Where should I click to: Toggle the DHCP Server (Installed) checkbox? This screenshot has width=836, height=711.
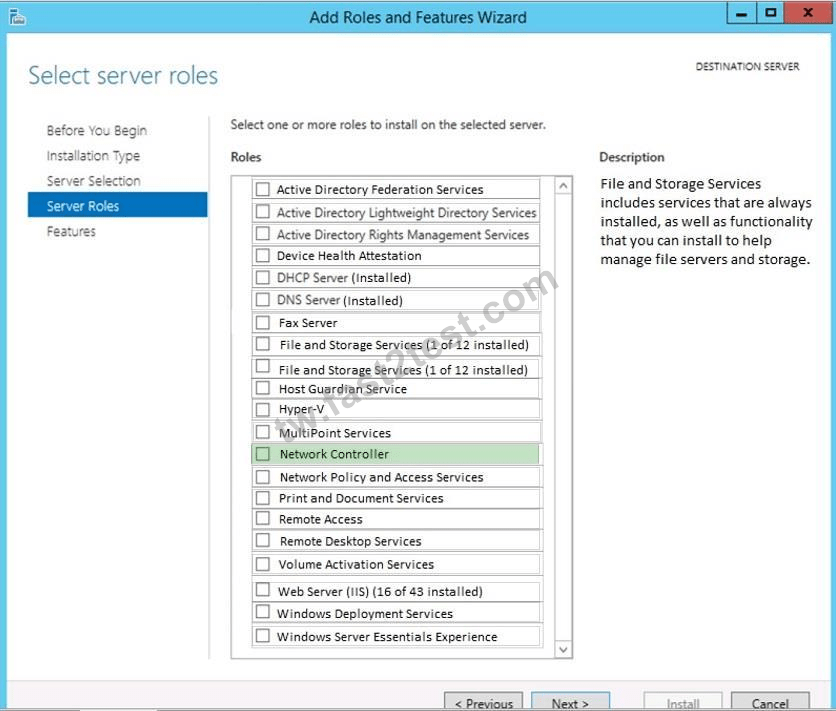[x=263, y=277]
